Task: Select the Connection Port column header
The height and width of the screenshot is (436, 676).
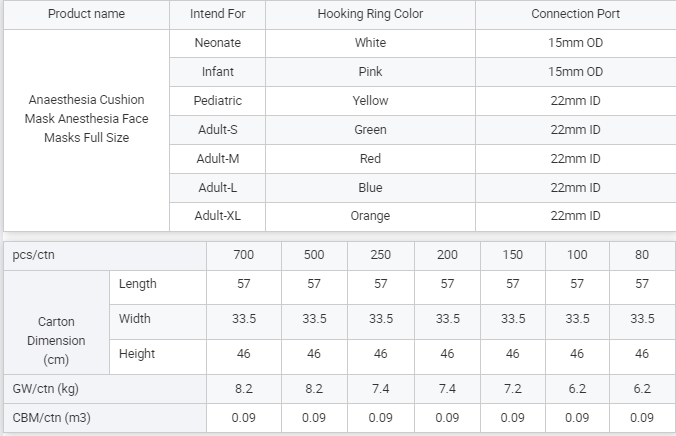Action: click(575, 14)
